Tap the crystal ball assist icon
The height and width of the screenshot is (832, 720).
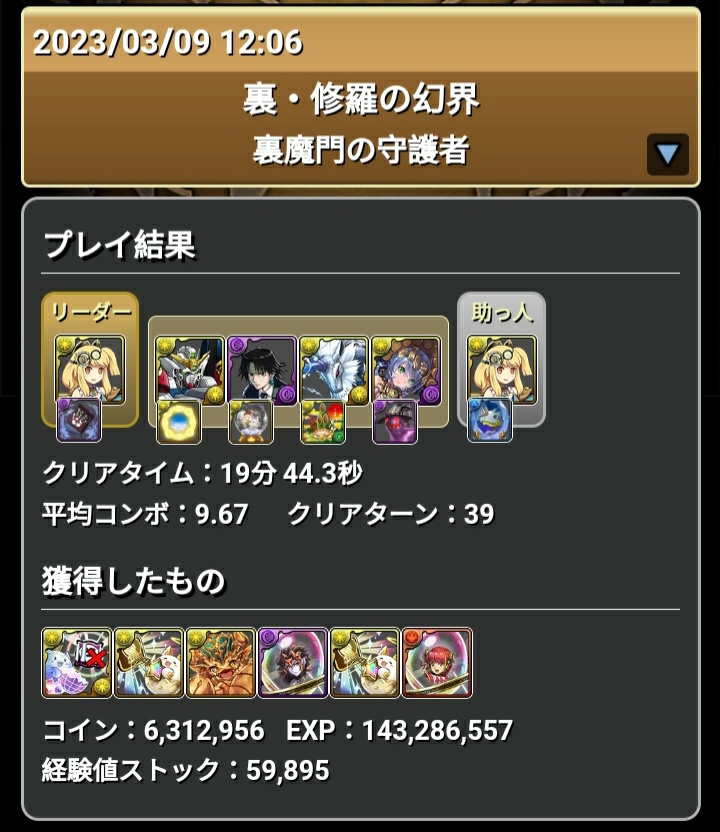pyautogui.click(x=250, y=422)
